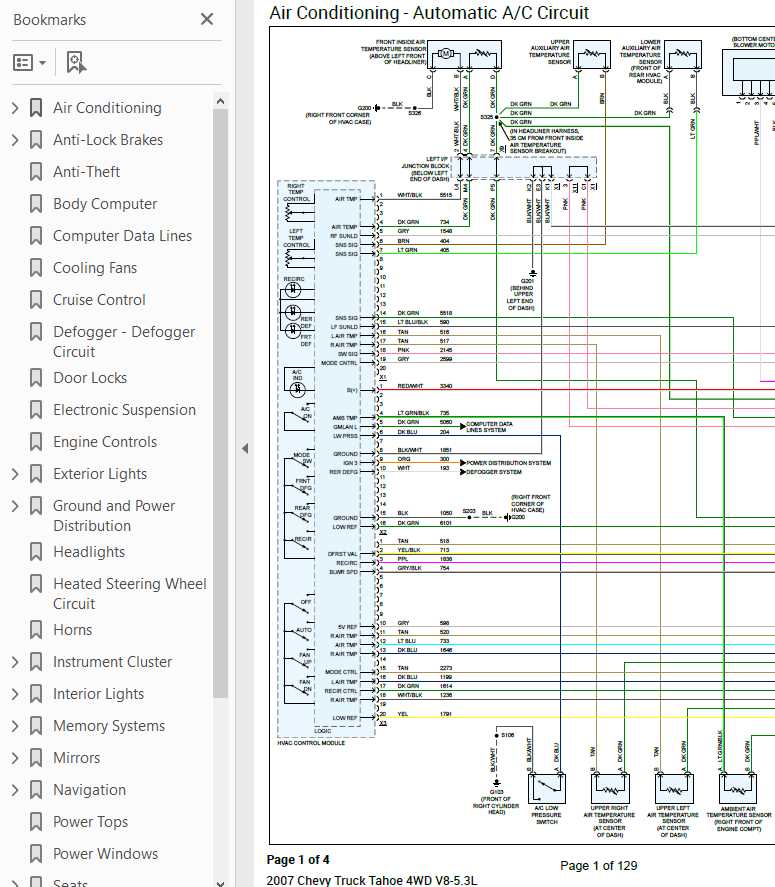Click the 'Page 1 of 129' text
Viewport: 775px width, 887px height.
pyautogui.click(x=599, y=866)
